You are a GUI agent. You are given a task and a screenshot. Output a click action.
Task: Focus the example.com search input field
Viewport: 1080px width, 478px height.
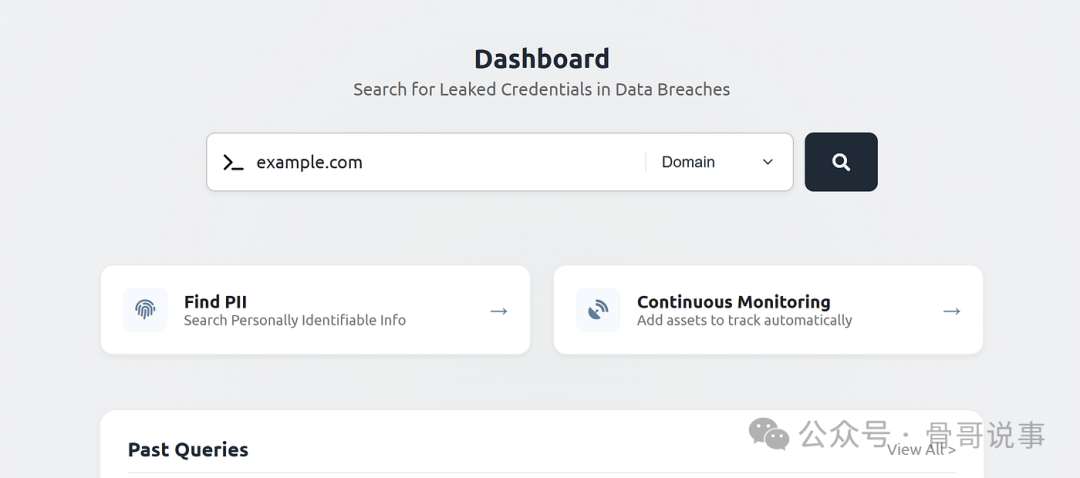(x=440, y=162)
